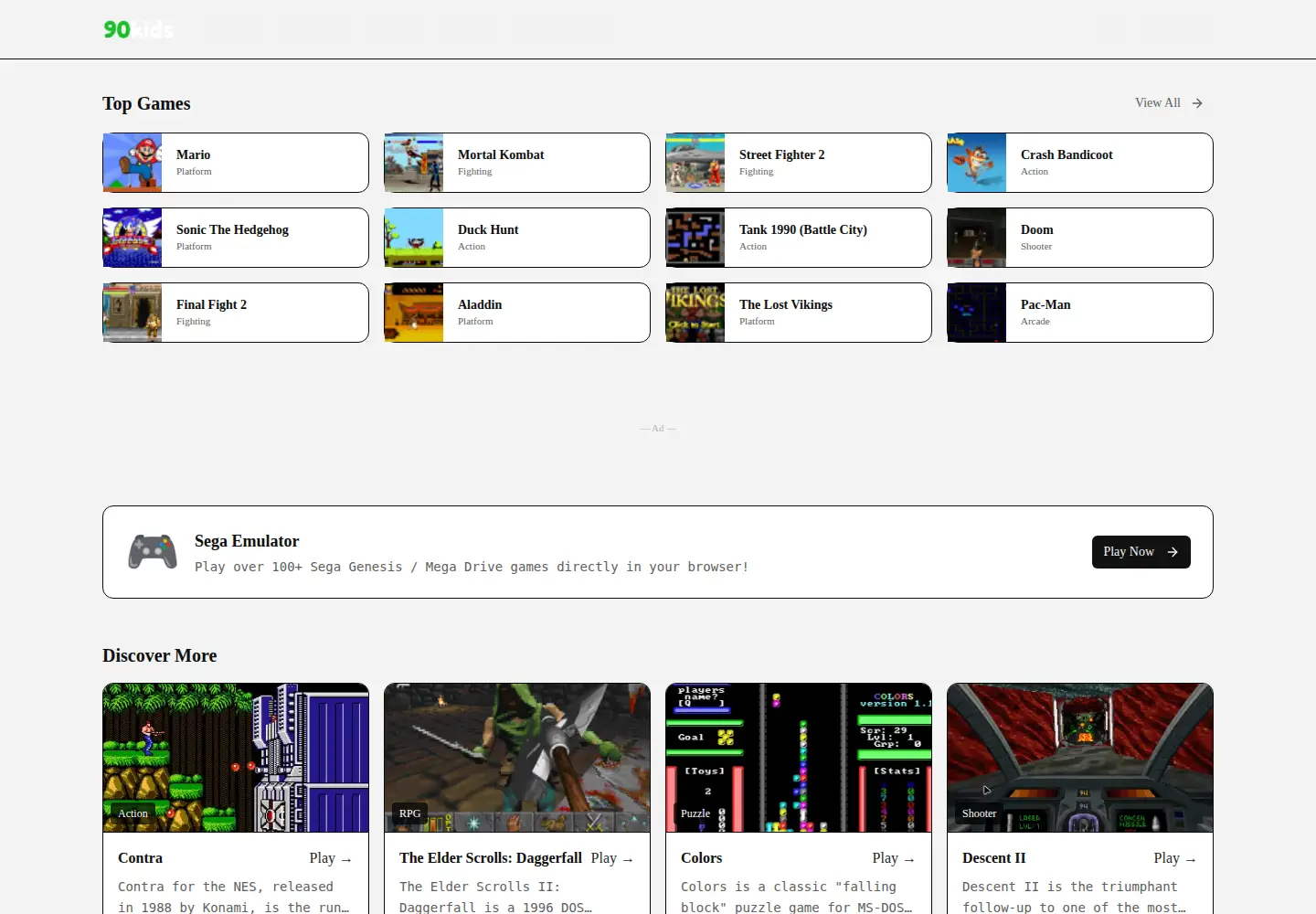Viewport: 1316px width, 914px height.
Task: Open Mortal Kombat game thumbnail
Action: coord(414,163)
